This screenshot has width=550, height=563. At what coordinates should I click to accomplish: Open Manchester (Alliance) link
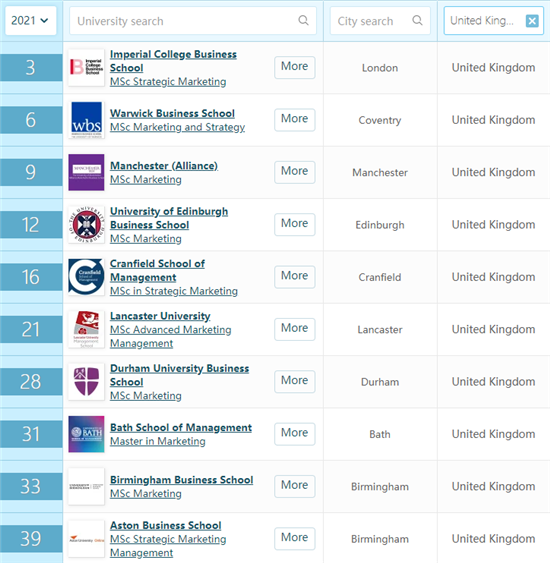tap(164, 166)
